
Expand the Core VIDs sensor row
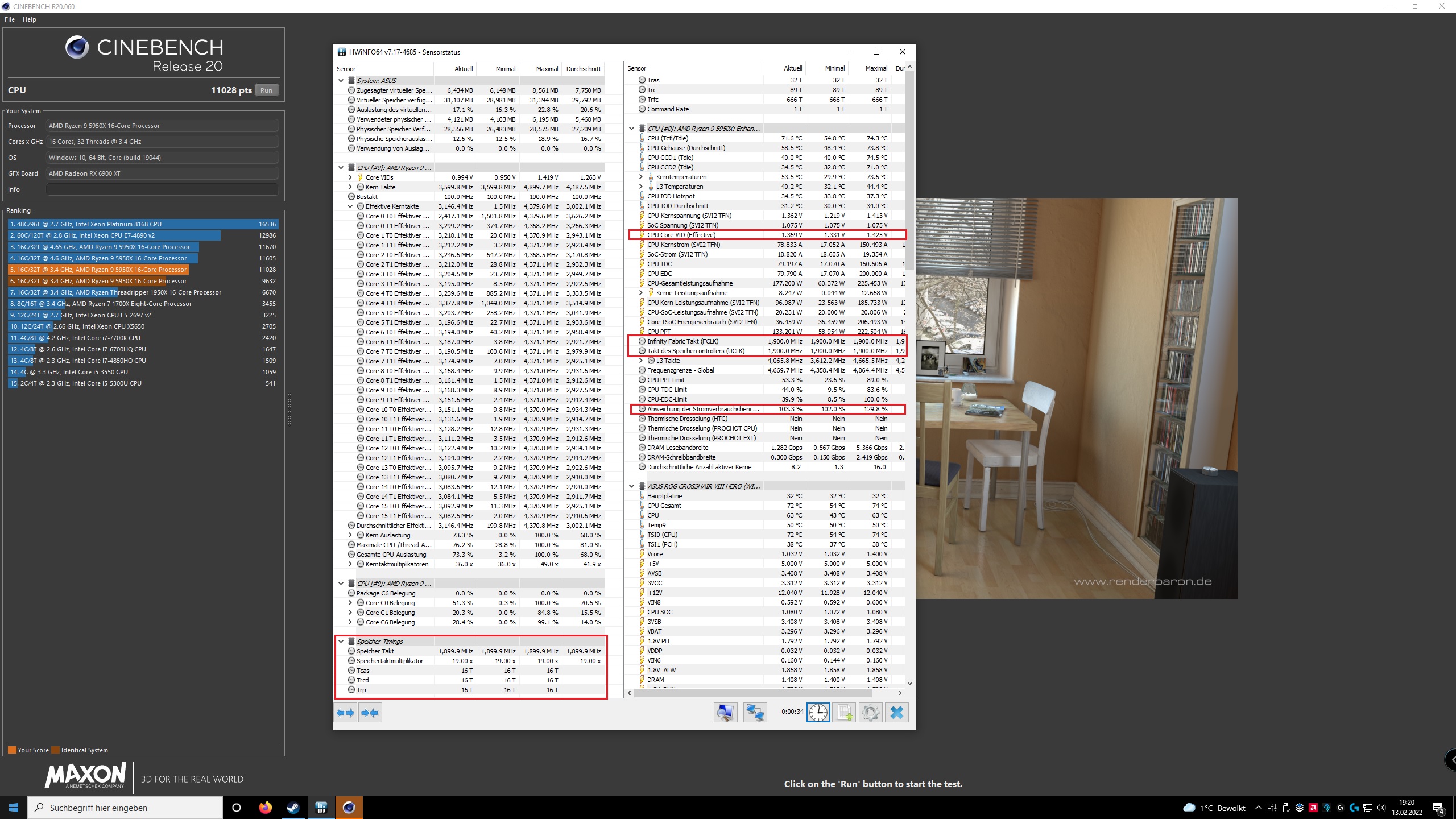click(350, 177)
